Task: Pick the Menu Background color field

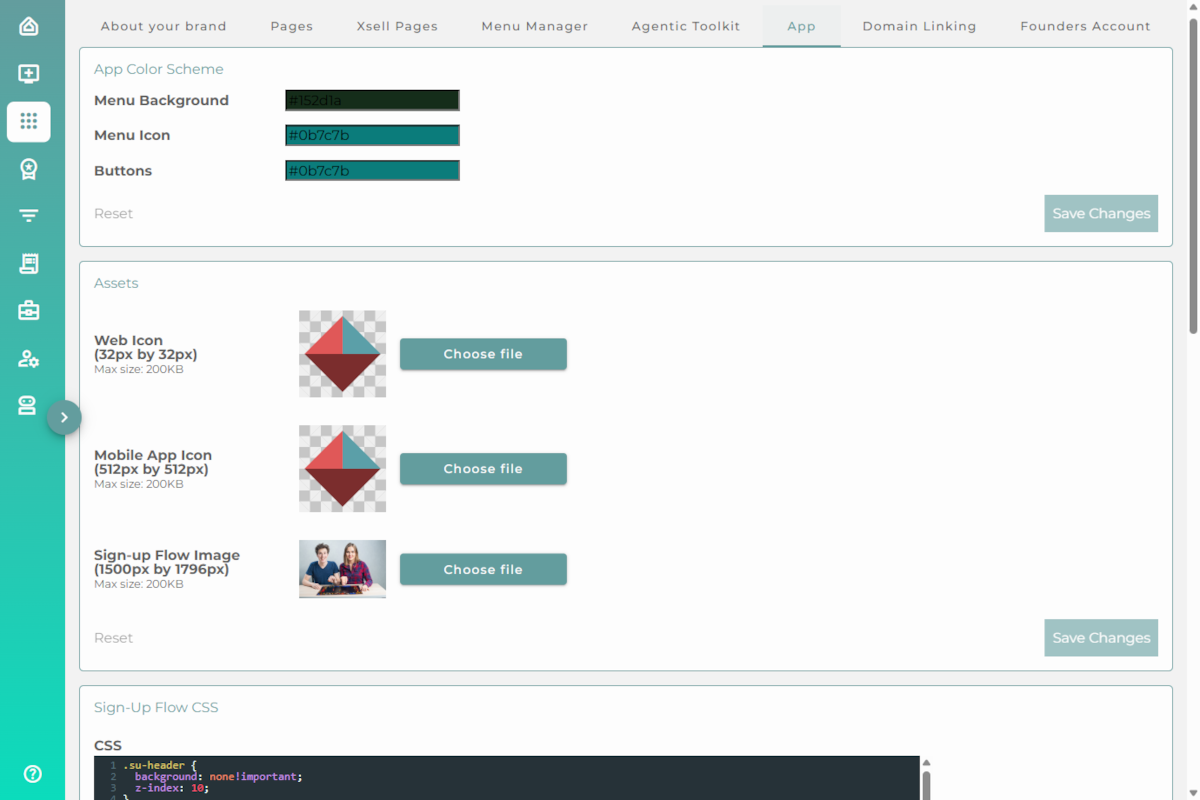Action: click(x=372, y=100)
